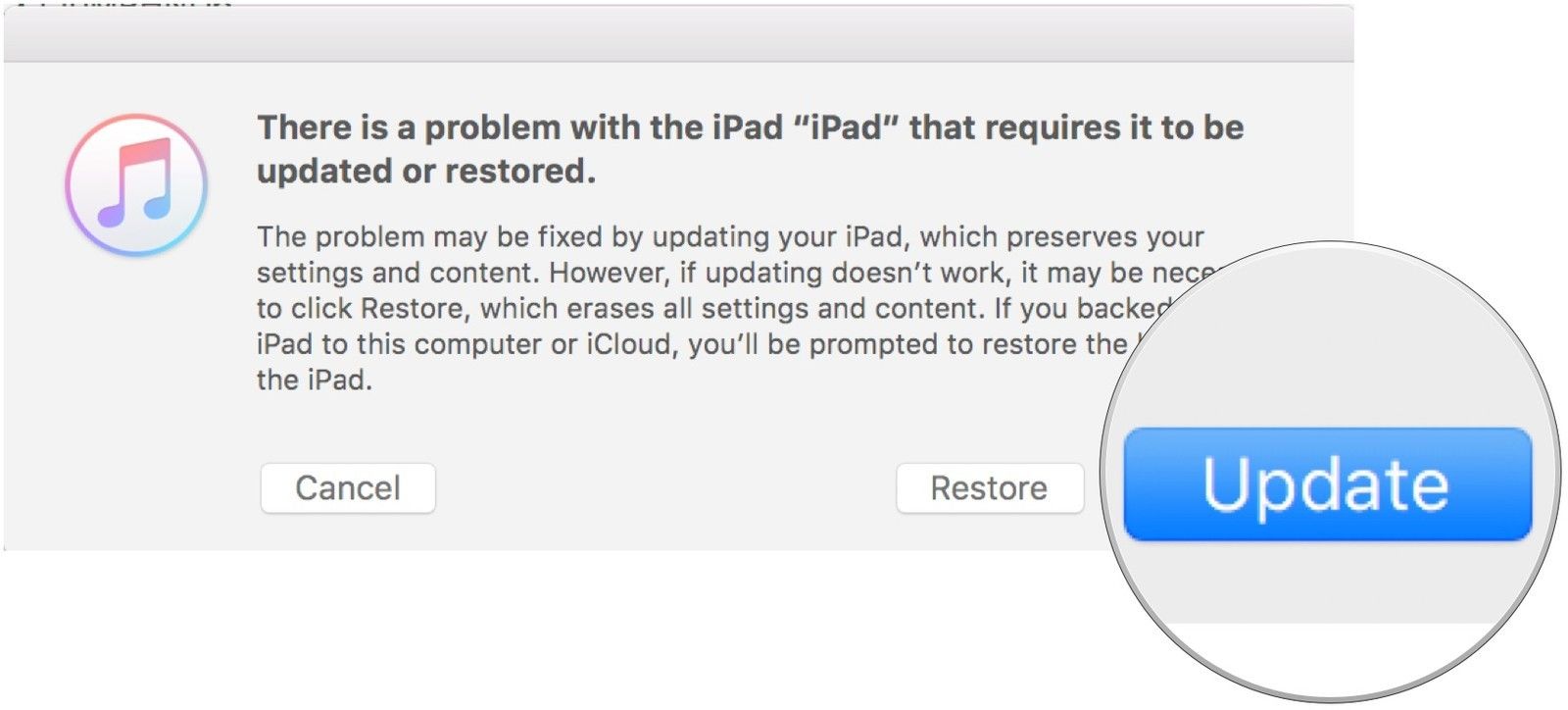Click the heading line "updated or restored."

tap(425, 172)
